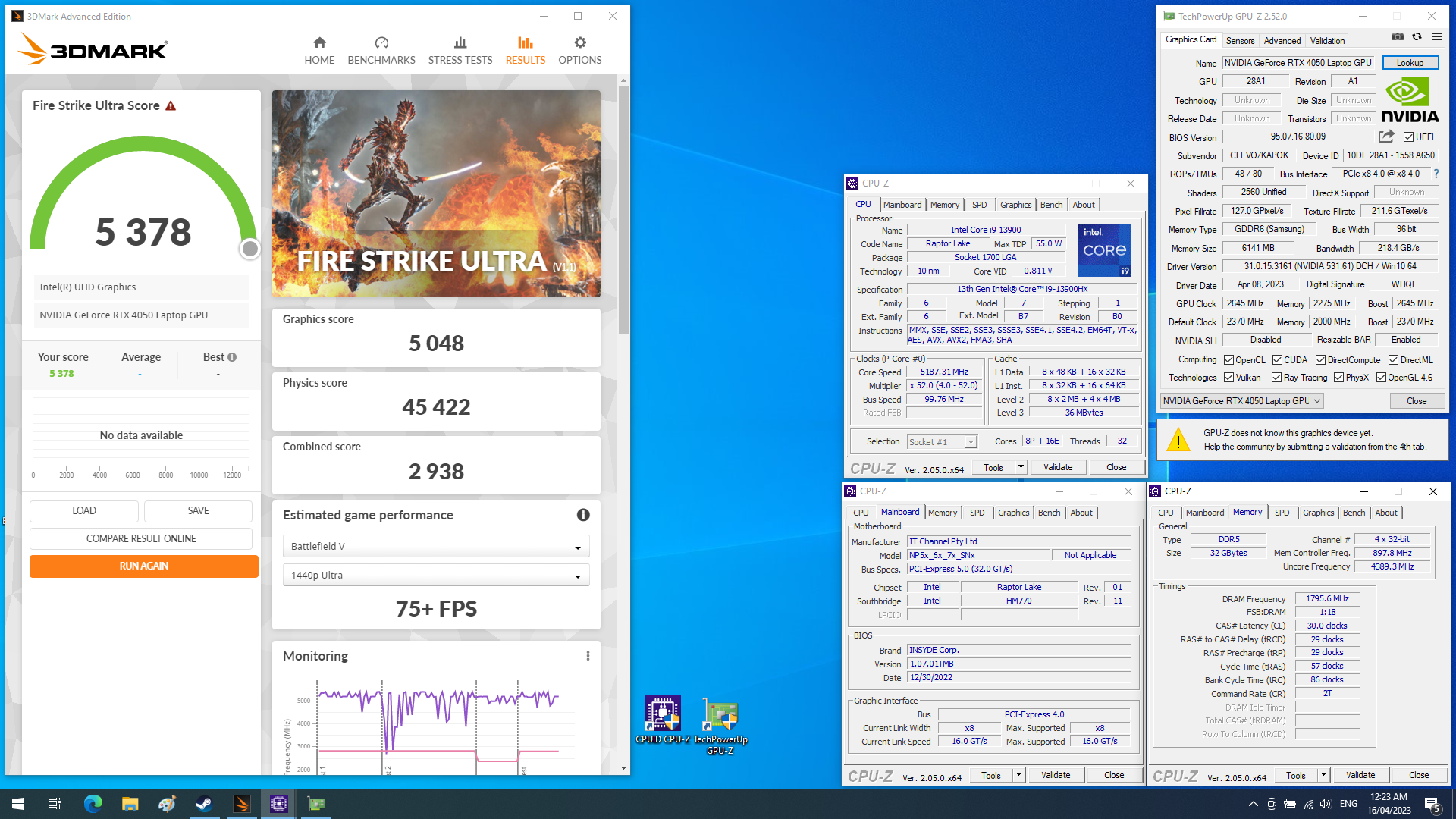Open the Bench tab in top CPU-Z
The image size is (1456, 819).
1051,205
